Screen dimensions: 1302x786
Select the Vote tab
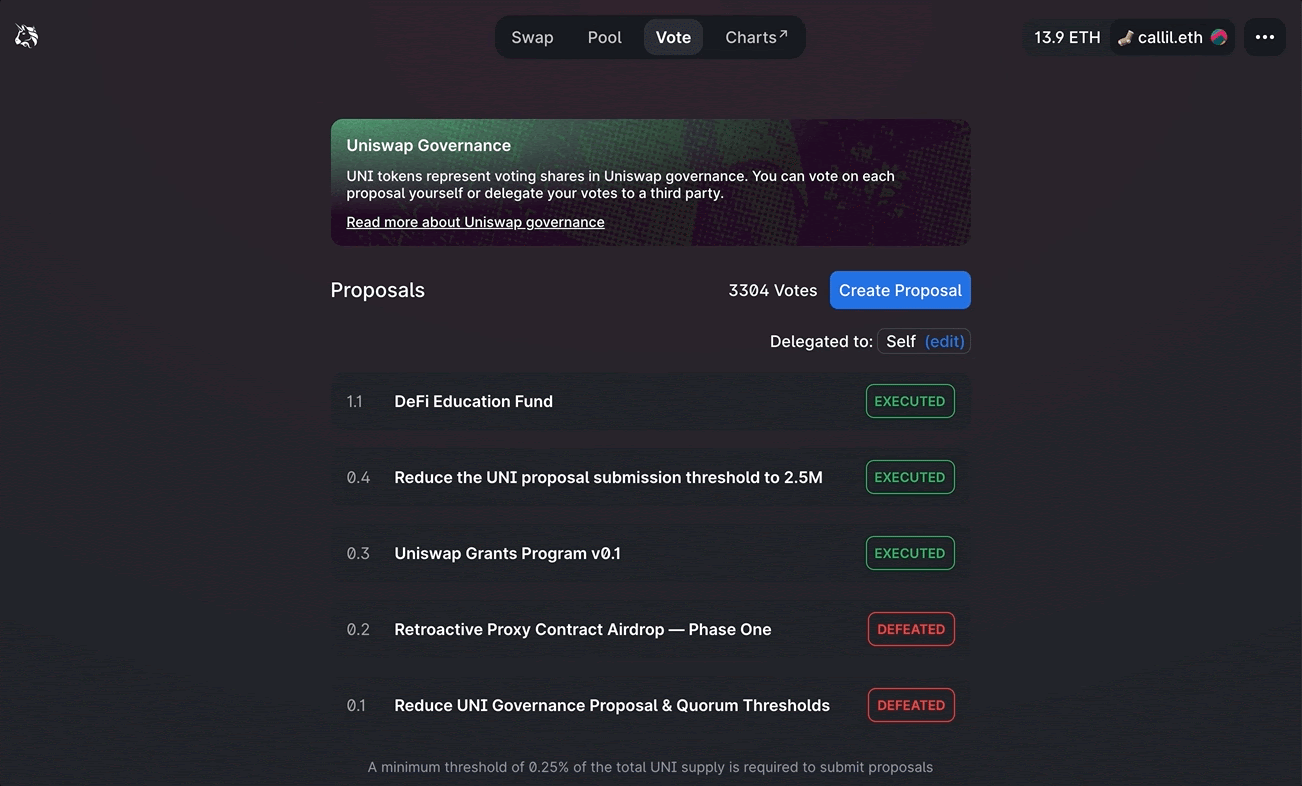(673, 37)
